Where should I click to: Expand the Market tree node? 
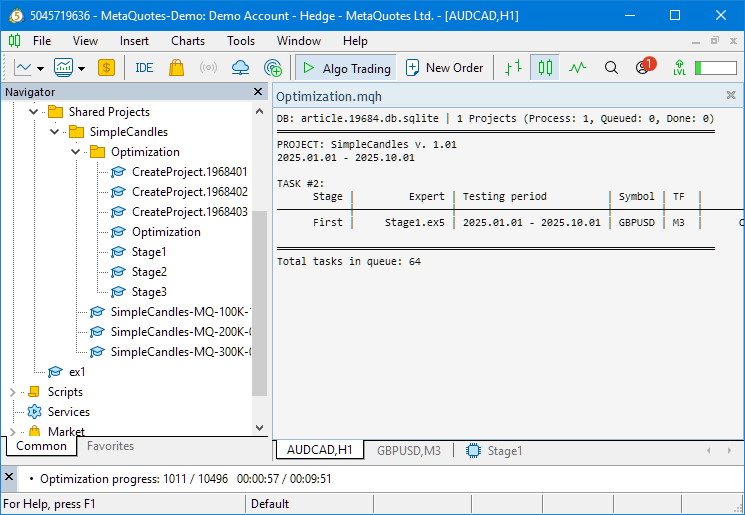[x=12, y=432]
